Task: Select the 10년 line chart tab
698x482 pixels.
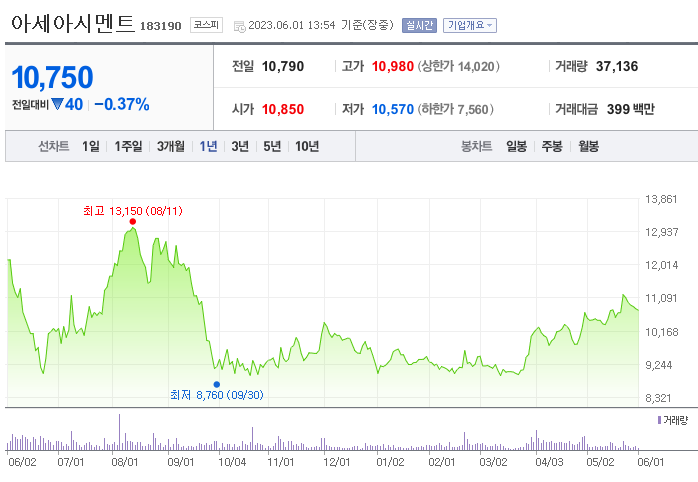Action: pos(307,146)
